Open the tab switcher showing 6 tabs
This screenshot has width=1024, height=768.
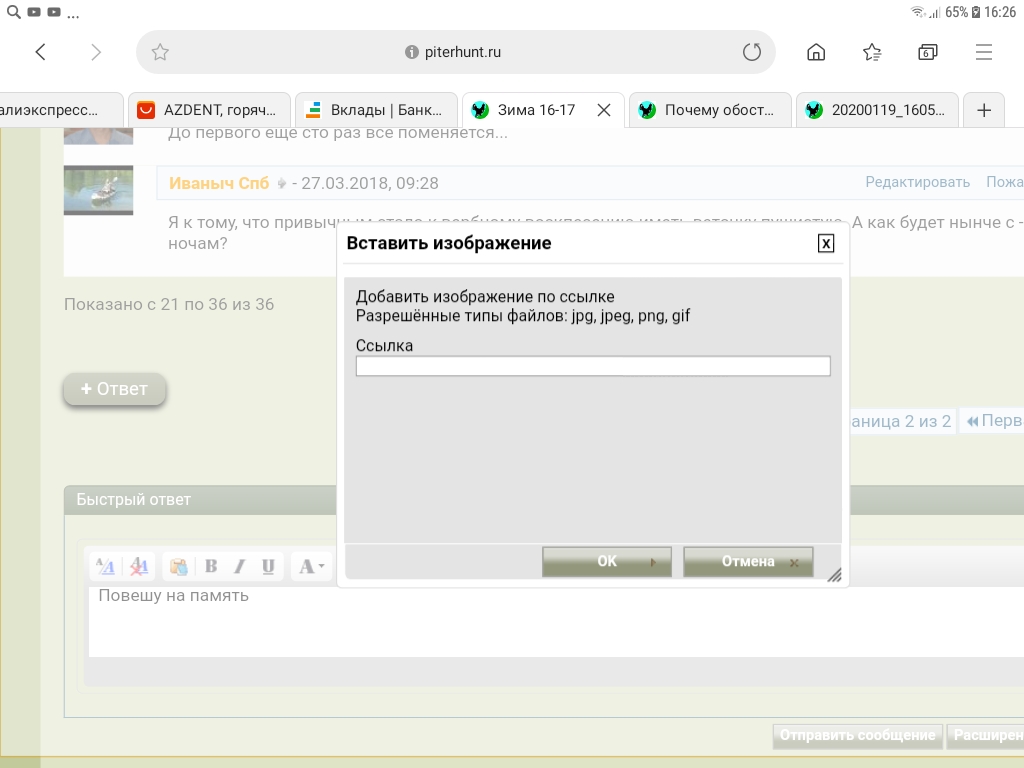[928, 52]
